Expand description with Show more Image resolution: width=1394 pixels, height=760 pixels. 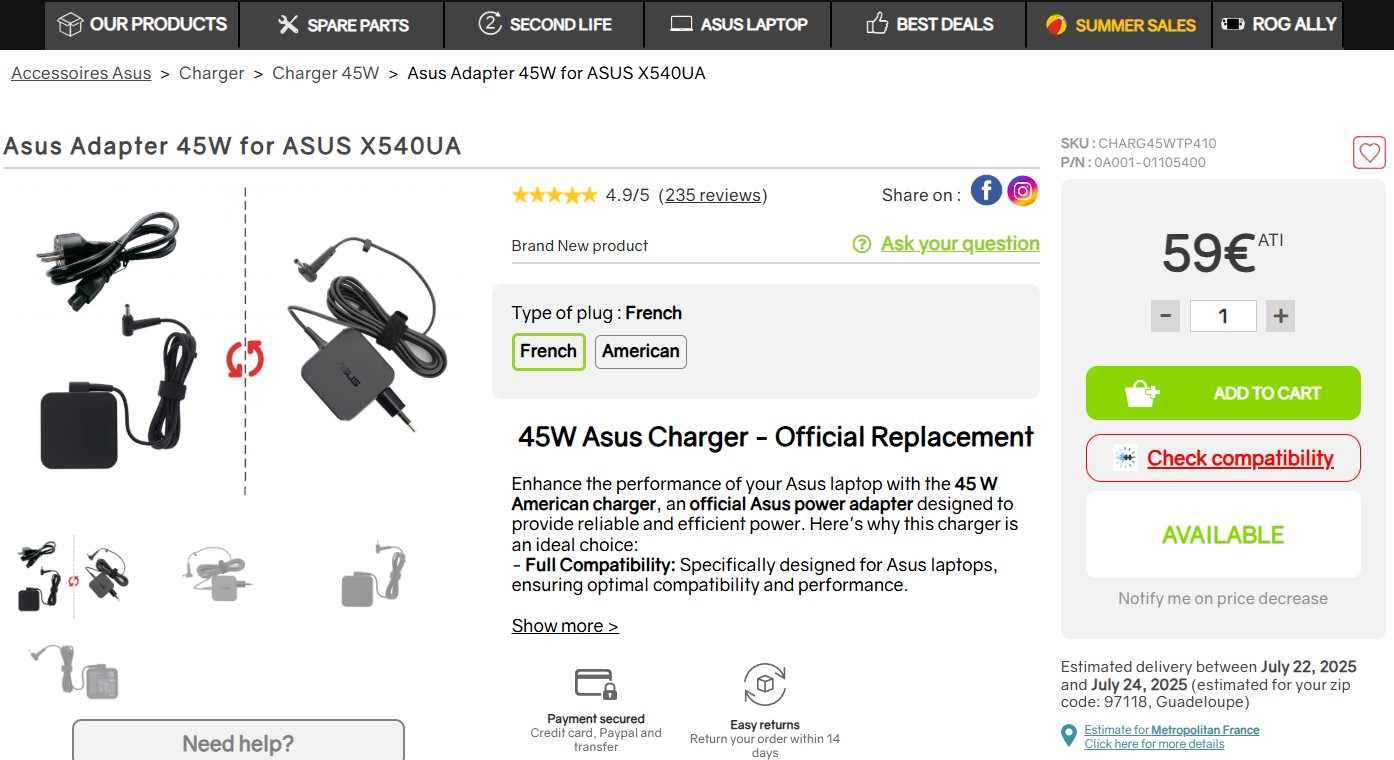[x=565, y=626]
